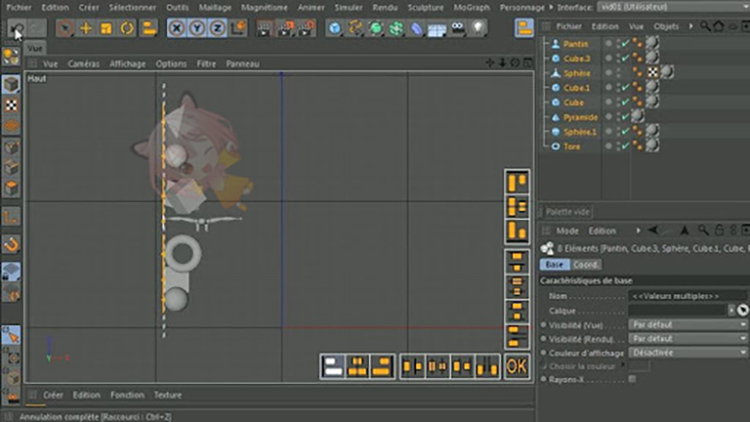Screen dimensions: 750x422
Task: Open the Calque arrow picker
Action: tap(731, 310)
